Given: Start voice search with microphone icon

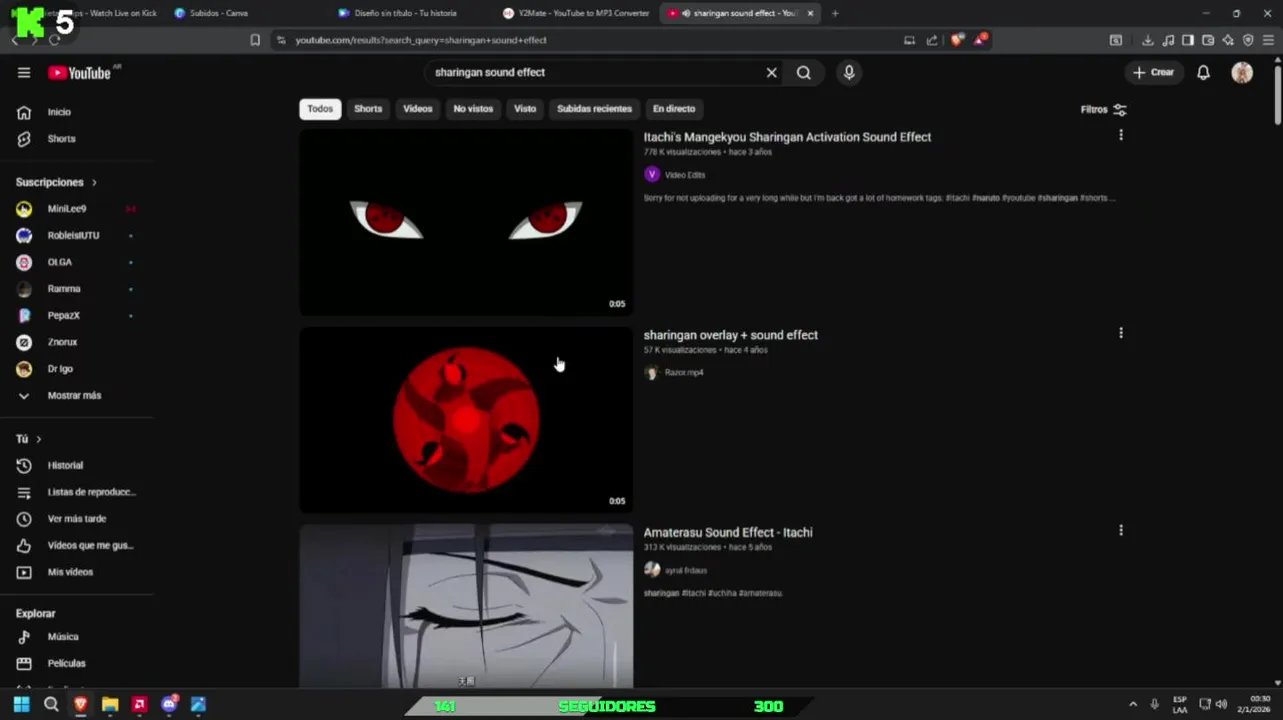Looking at the screenshot, I should [x=849, y=72].
